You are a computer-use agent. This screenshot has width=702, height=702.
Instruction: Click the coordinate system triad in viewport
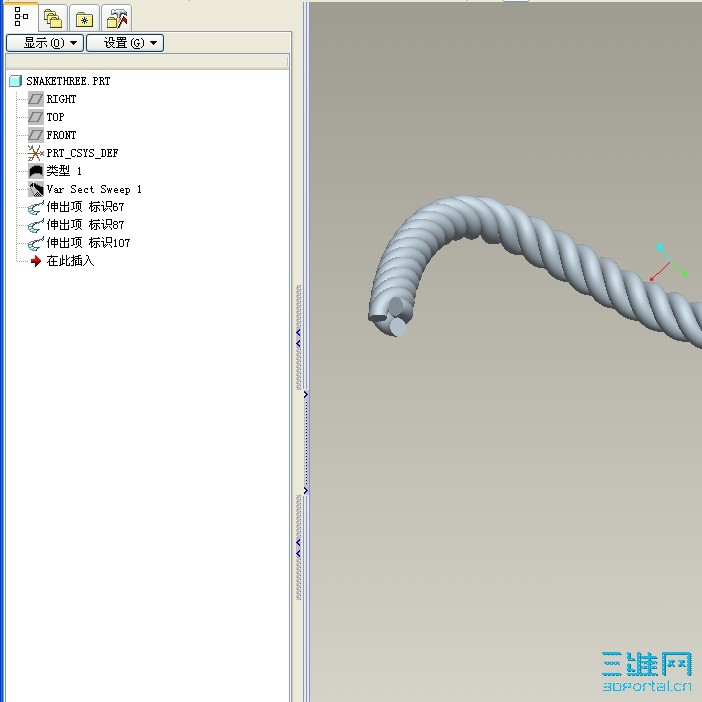pos(669,263)
